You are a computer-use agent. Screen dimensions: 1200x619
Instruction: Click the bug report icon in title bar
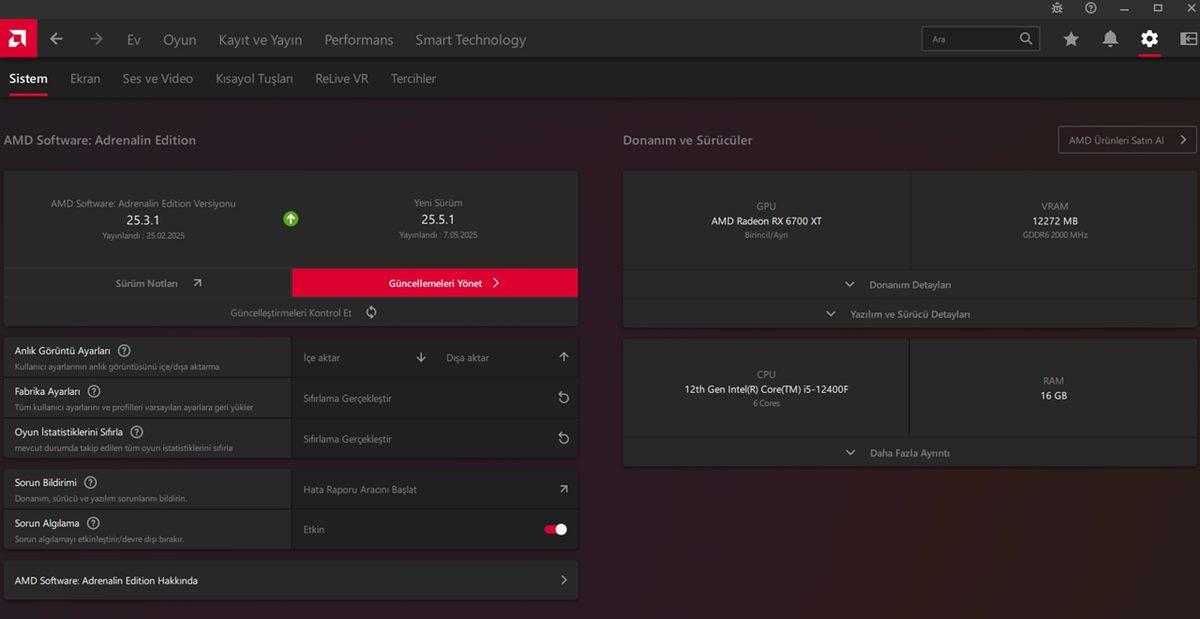[x=1057, y=8]
